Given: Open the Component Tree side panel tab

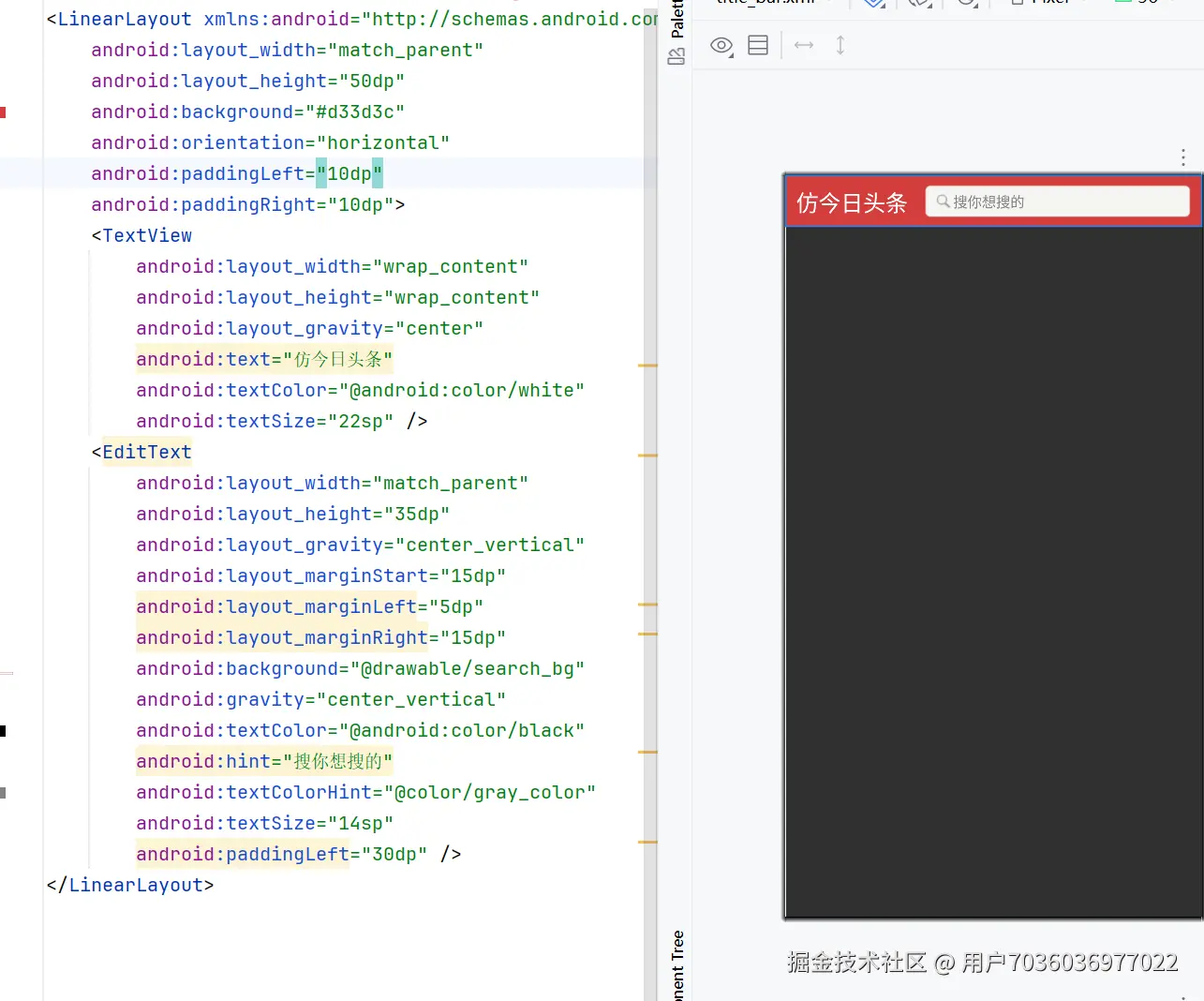Looking at the screenshot, I should pyautogui.click(x=676, y=965).
